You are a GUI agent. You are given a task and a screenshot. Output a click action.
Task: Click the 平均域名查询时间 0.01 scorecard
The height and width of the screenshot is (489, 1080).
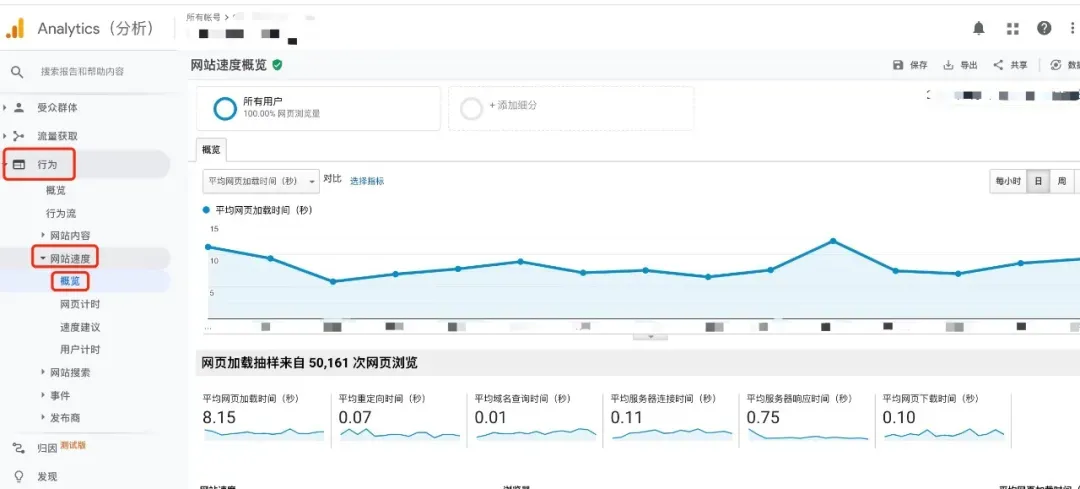pos(536,419)
